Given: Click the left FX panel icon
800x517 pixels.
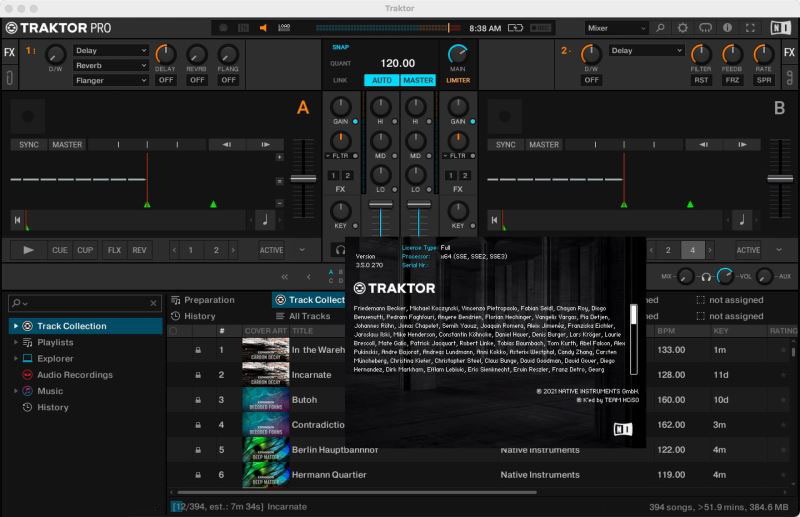Looking at the screenshot, I should (x=10, y=52).
